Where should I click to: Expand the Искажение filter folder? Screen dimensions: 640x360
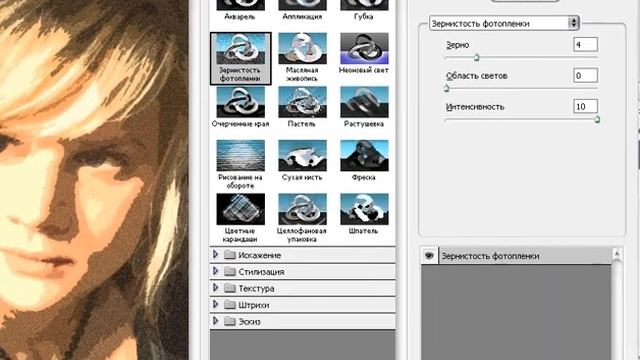click(216, 255)
